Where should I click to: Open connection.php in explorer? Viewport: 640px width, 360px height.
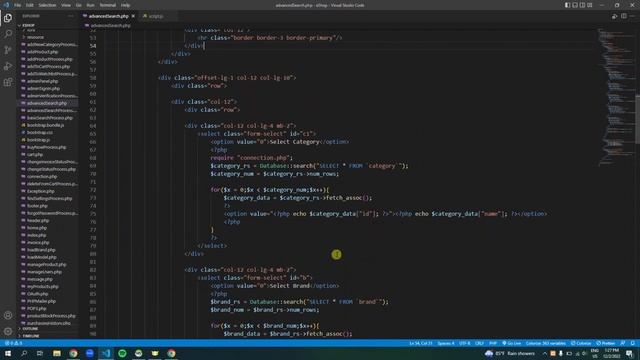42,177
